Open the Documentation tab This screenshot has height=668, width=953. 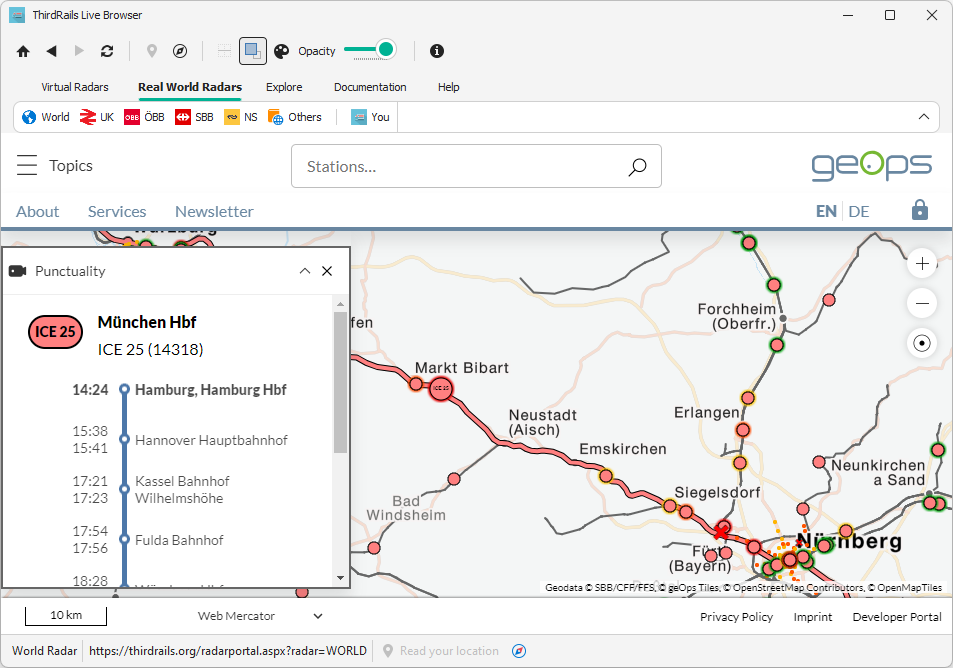coord(370,87)
